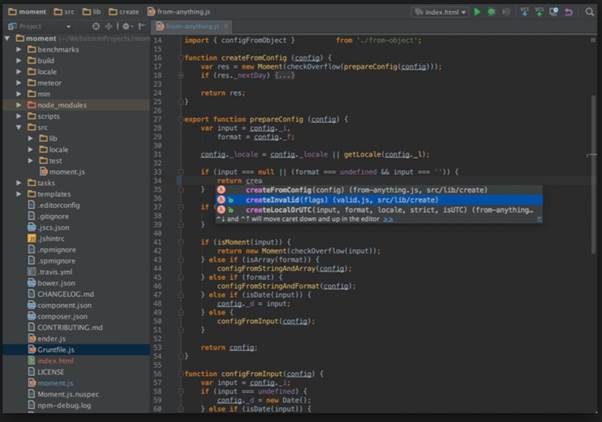Click the index.html file icon in tree
Image resolution: width=602 pixels, height=422 pixels.
[x=32, y=361]
